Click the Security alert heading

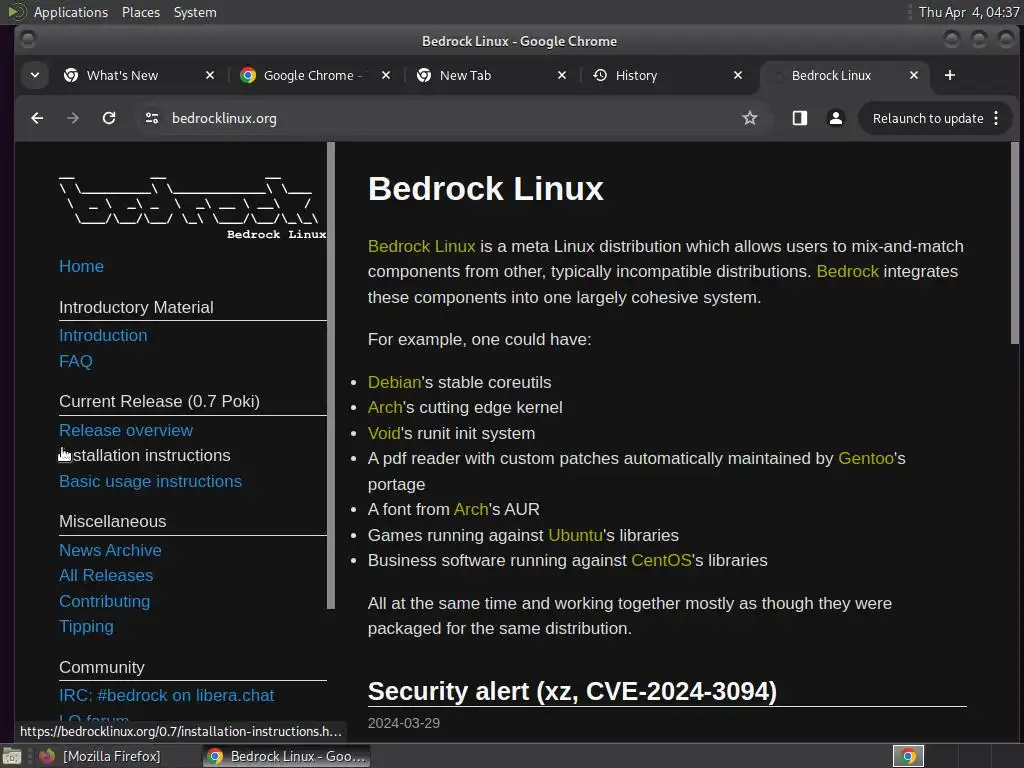[x=572, y=691]
